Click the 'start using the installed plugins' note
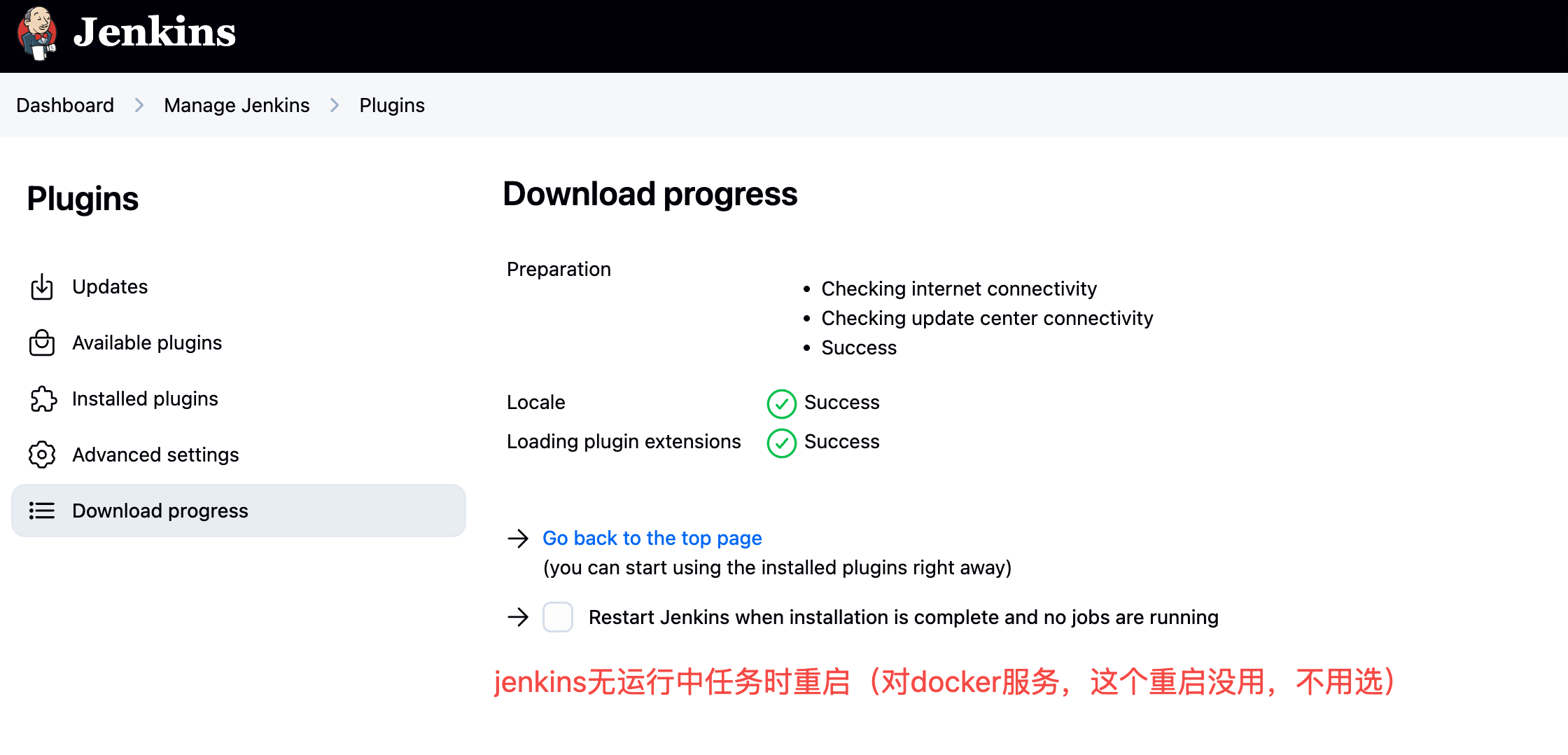The height and width of the screenshot is (755, 1568). click(777, 567)
